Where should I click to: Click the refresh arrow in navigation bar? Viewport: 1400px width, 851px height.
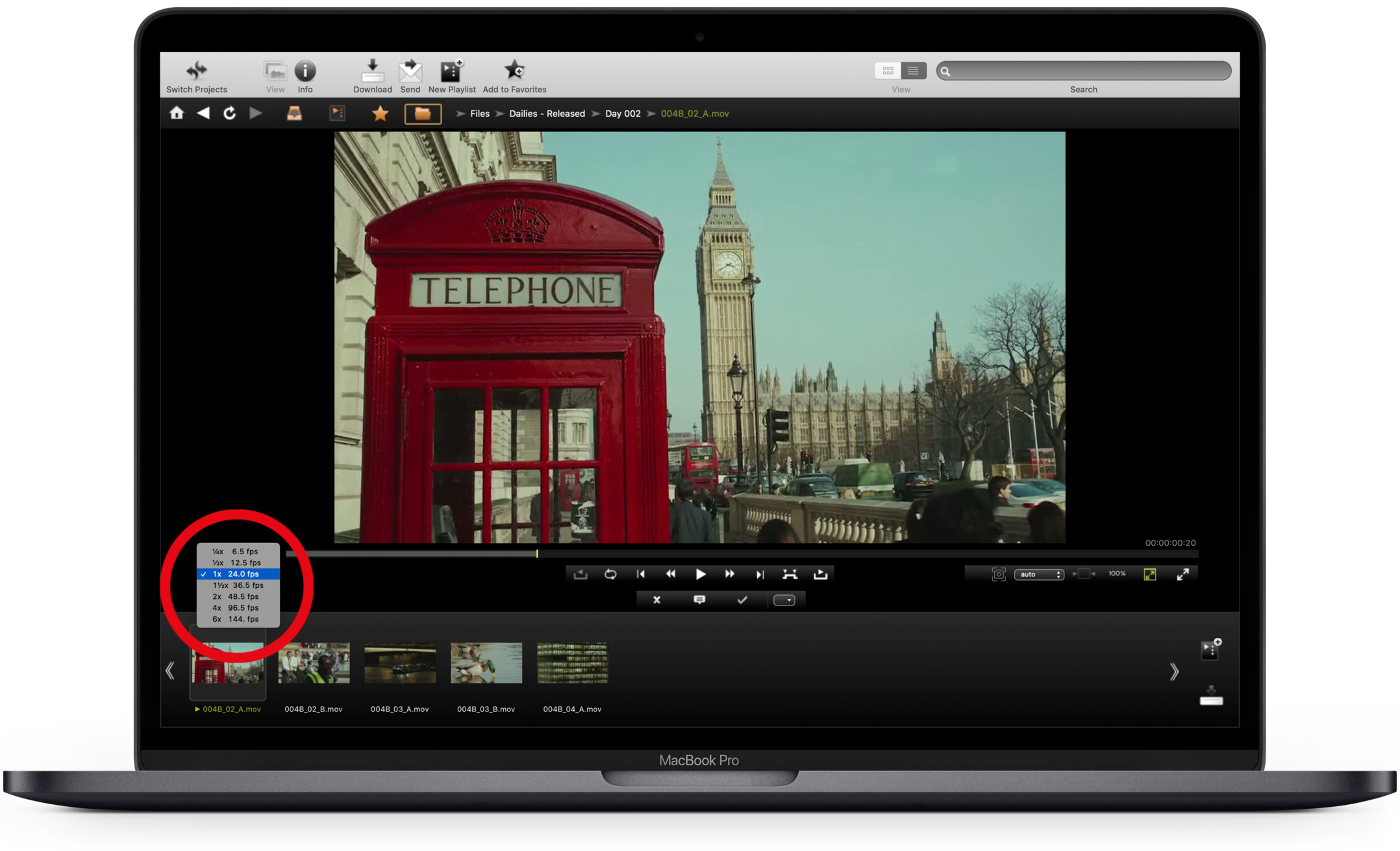click(229, 113)
